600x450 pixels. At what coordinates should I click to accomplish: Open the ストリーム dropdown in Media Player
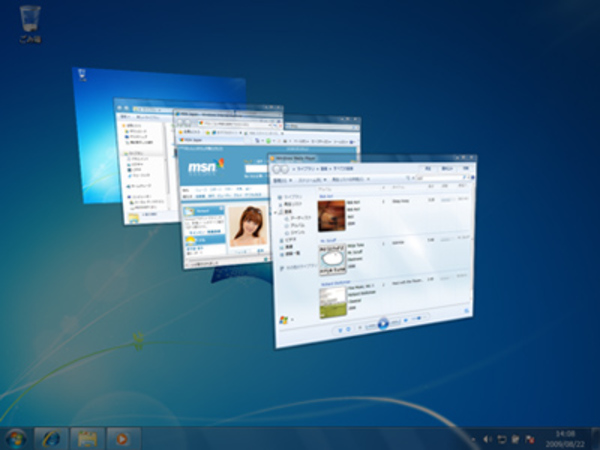[x=312, y=179]
